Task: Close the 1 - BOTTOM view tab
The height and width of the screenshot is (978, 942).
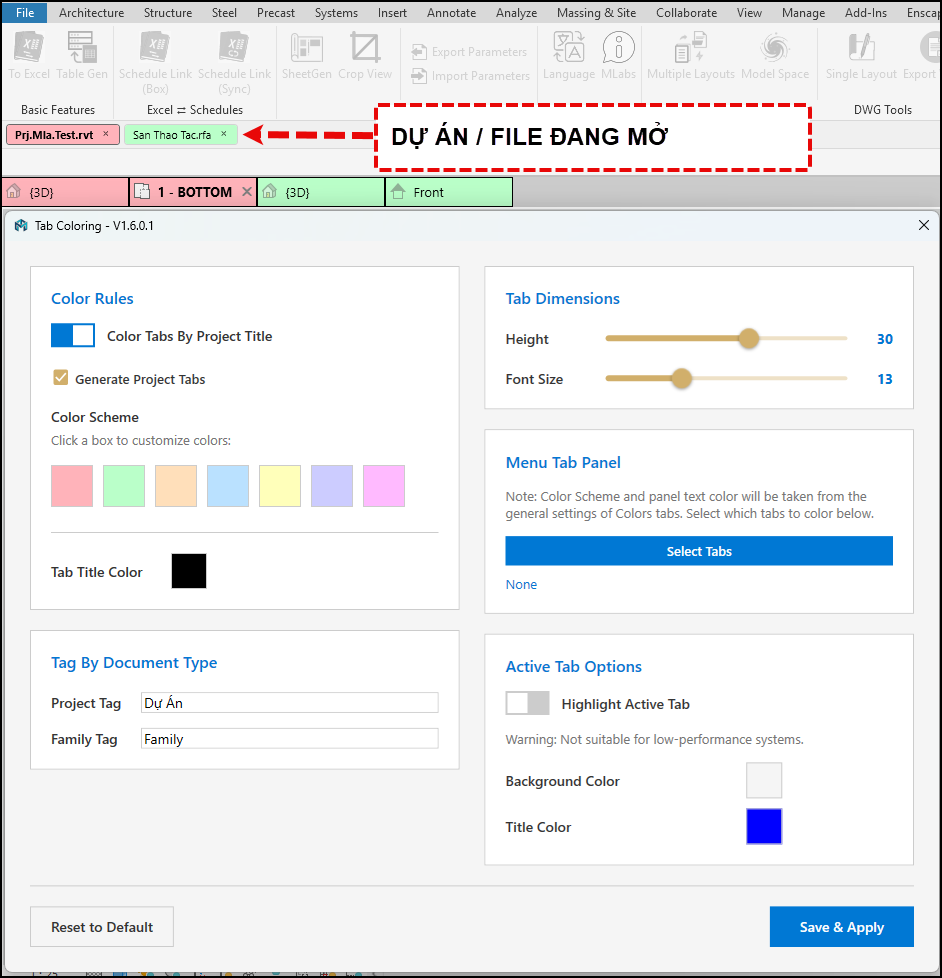Action: click(x=246, y=191)
